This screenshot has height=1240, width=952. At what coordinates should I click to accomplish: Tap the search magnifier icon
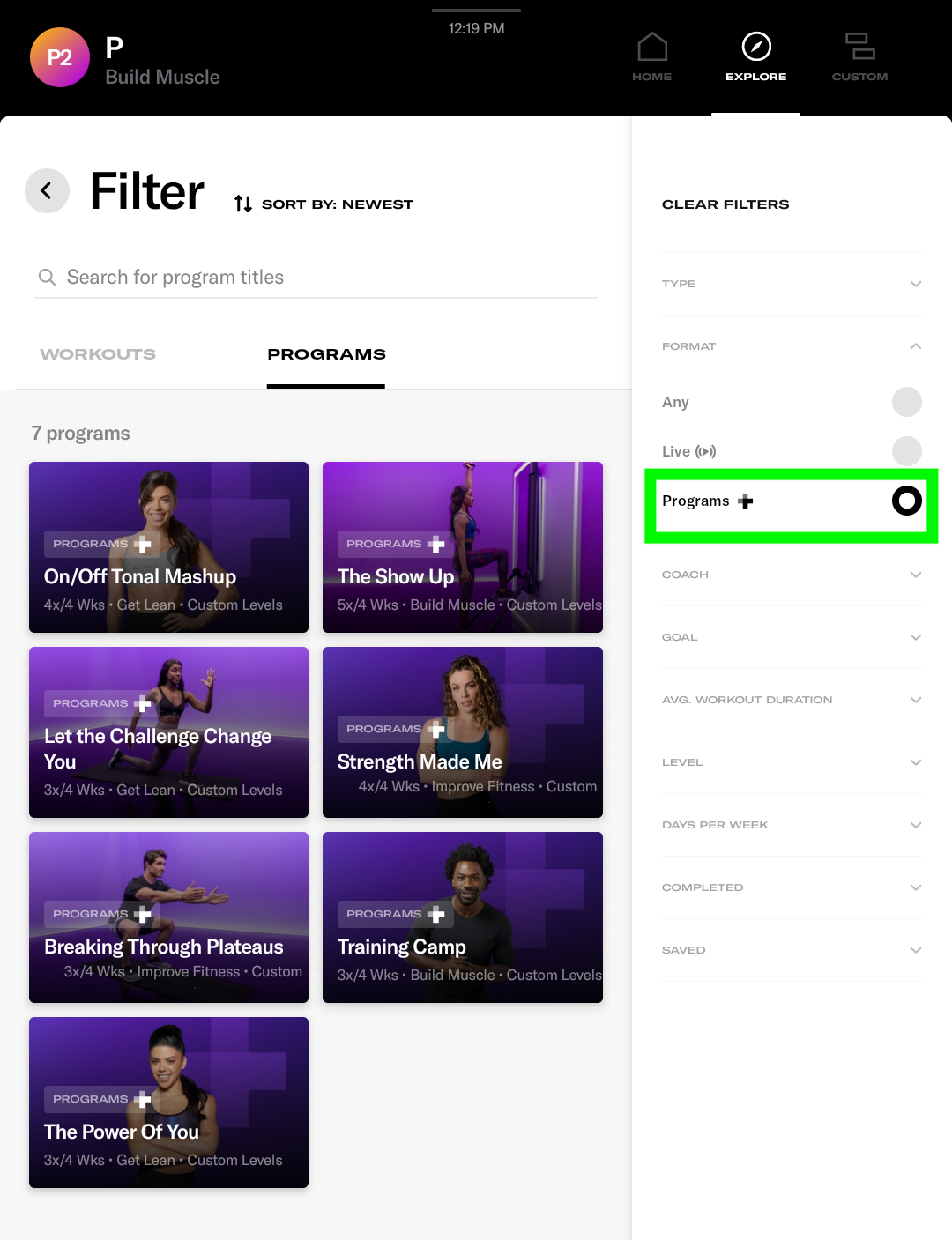(x=47, y=278)
